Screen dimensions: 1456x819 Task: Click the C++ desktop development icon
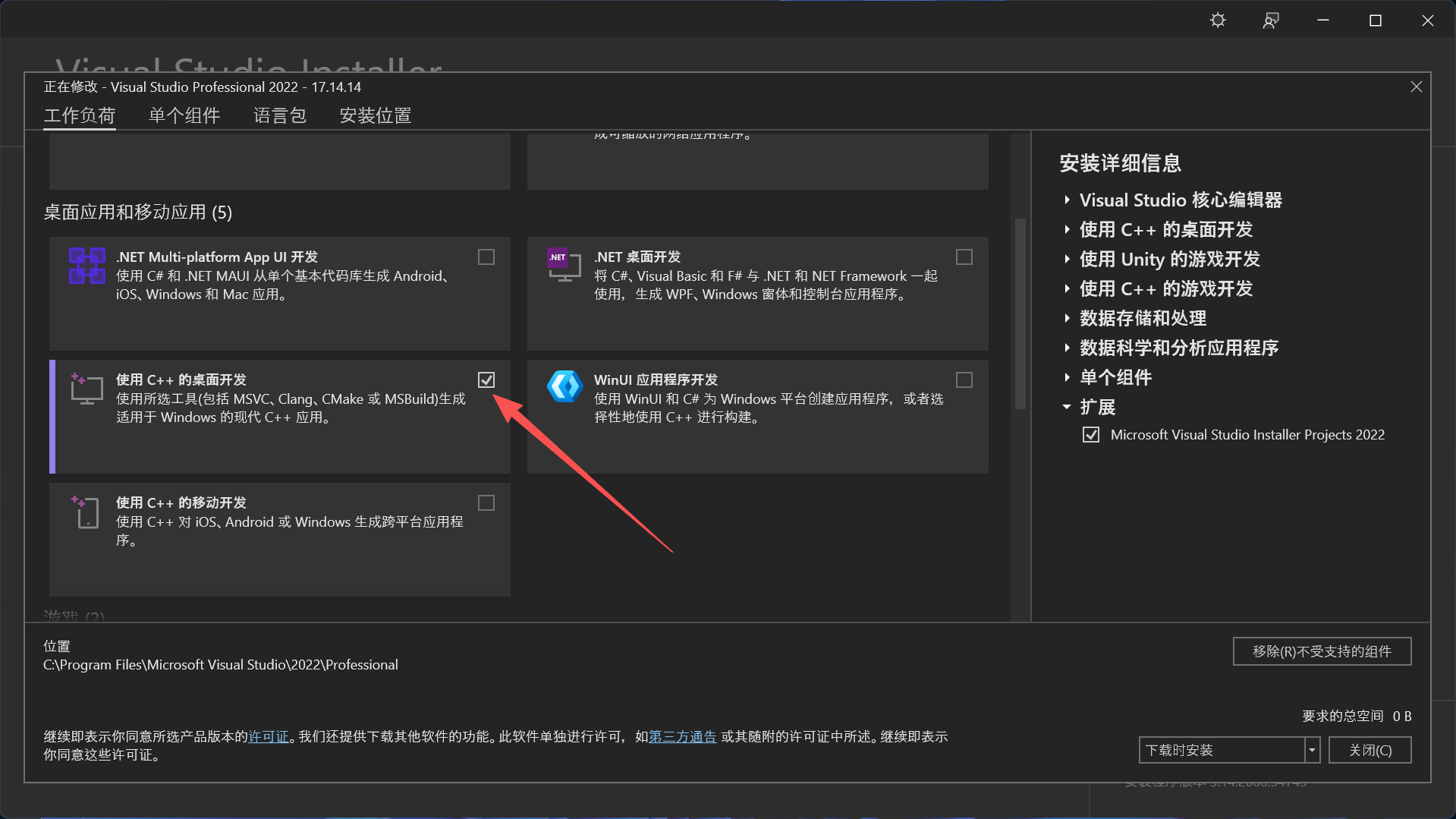coord(86,389)
